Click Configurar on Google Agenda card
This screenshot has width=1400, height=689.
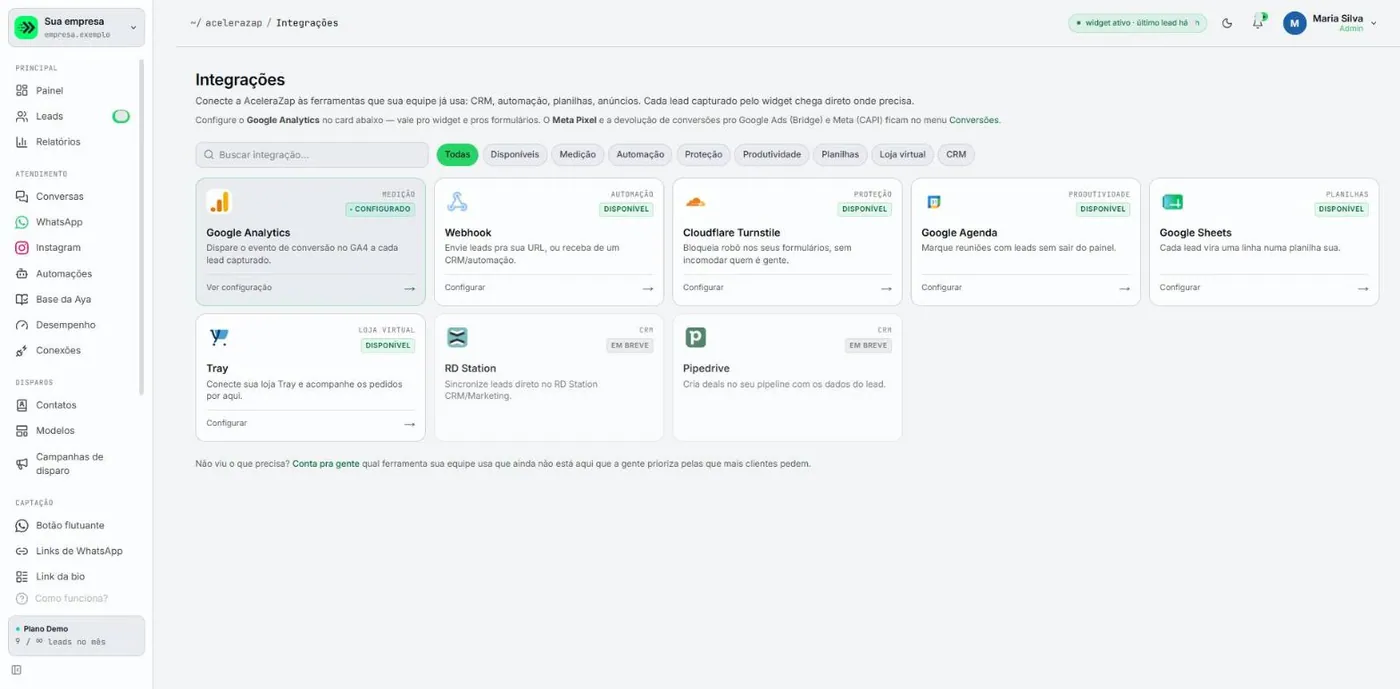[941, 288]
